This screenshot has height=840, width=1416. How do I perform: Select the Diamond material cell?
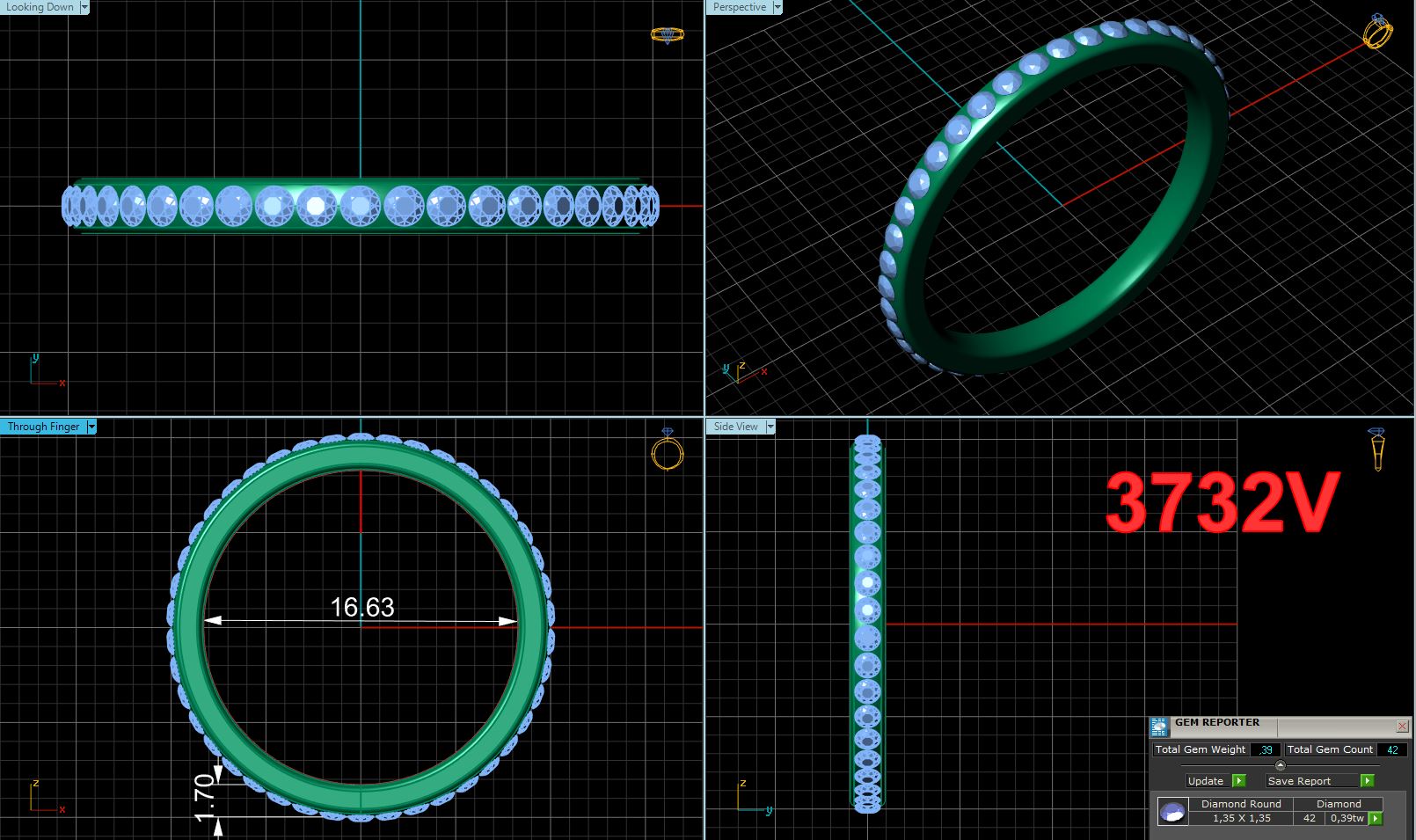tap(1339, 804)
